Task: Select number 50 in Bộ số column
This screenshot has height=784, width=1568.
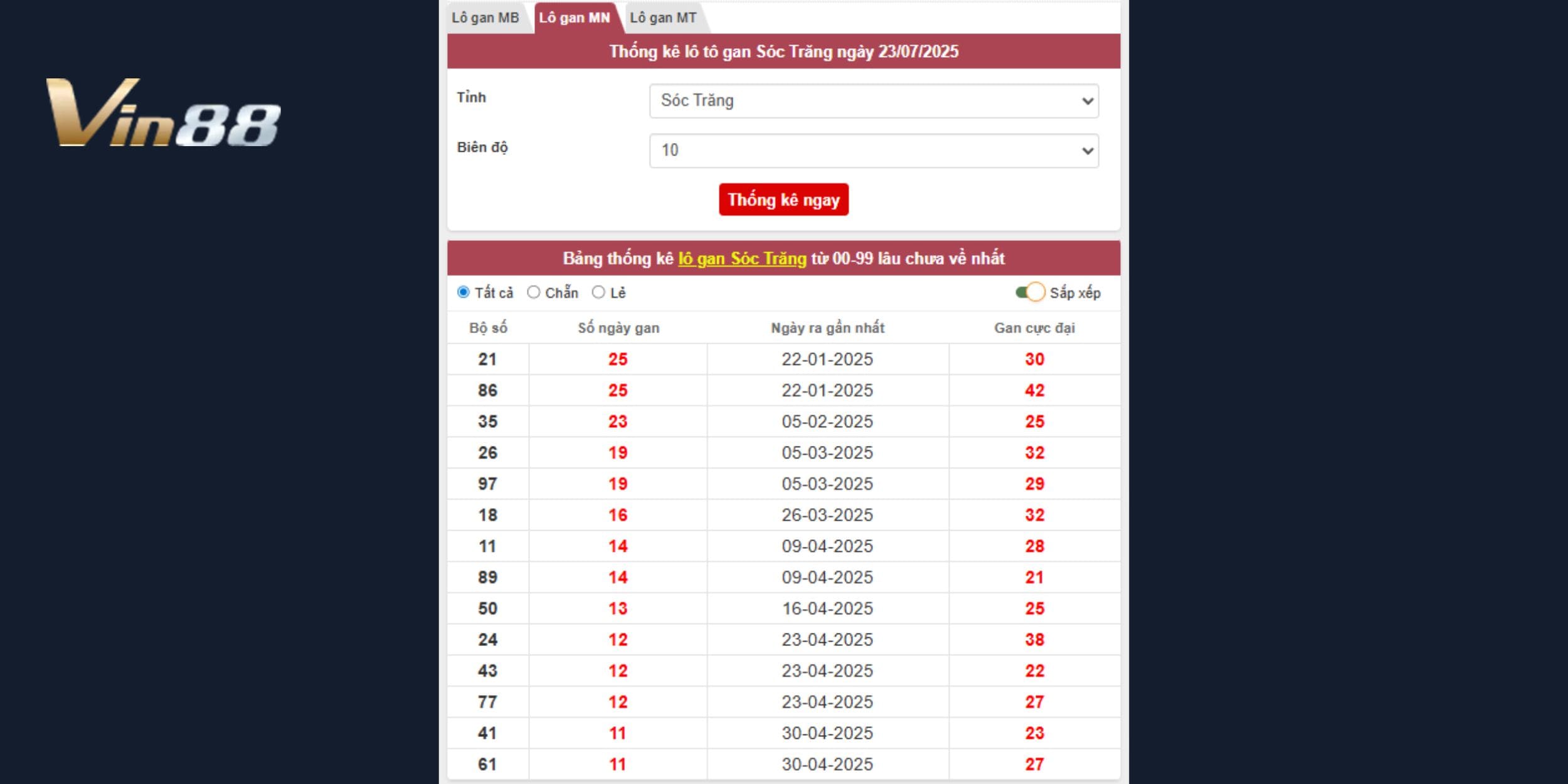Action: coord(487,608)
